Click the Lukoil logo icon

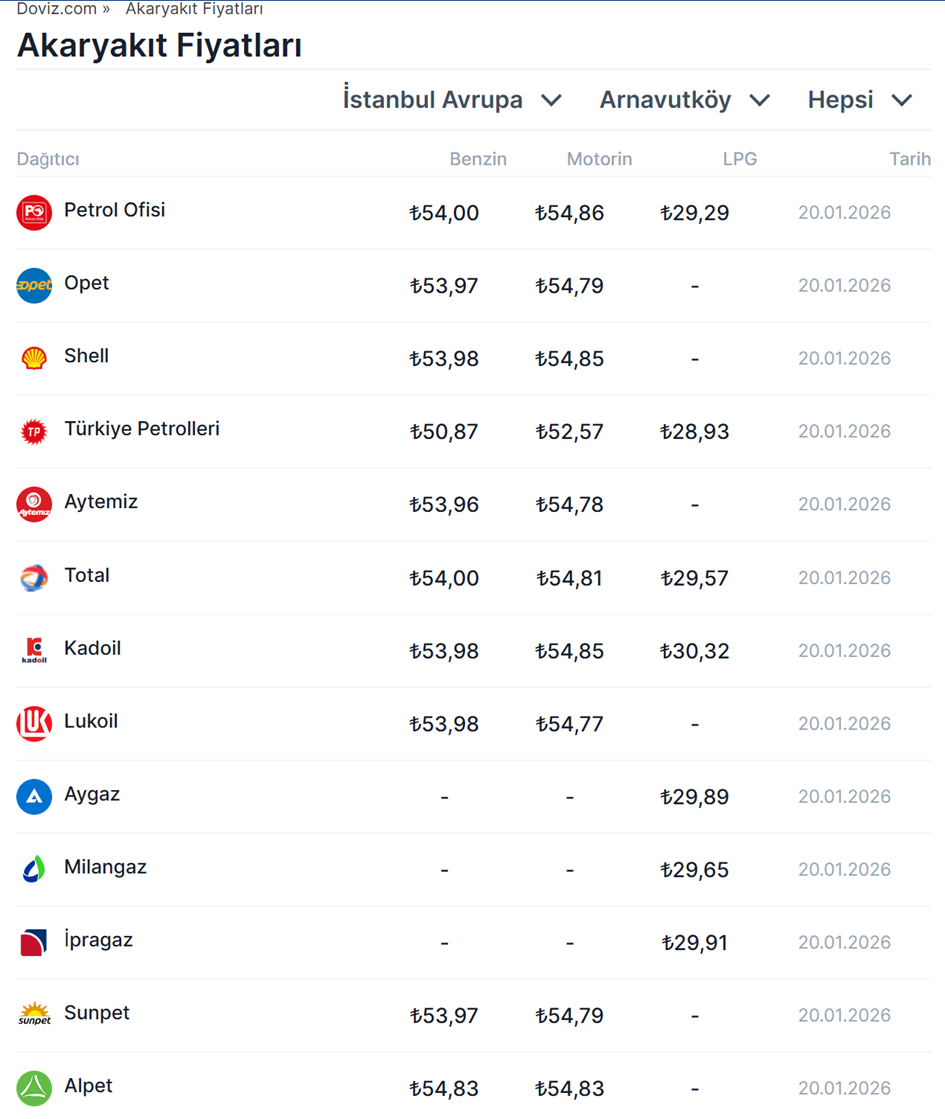[x=34, y=723]
